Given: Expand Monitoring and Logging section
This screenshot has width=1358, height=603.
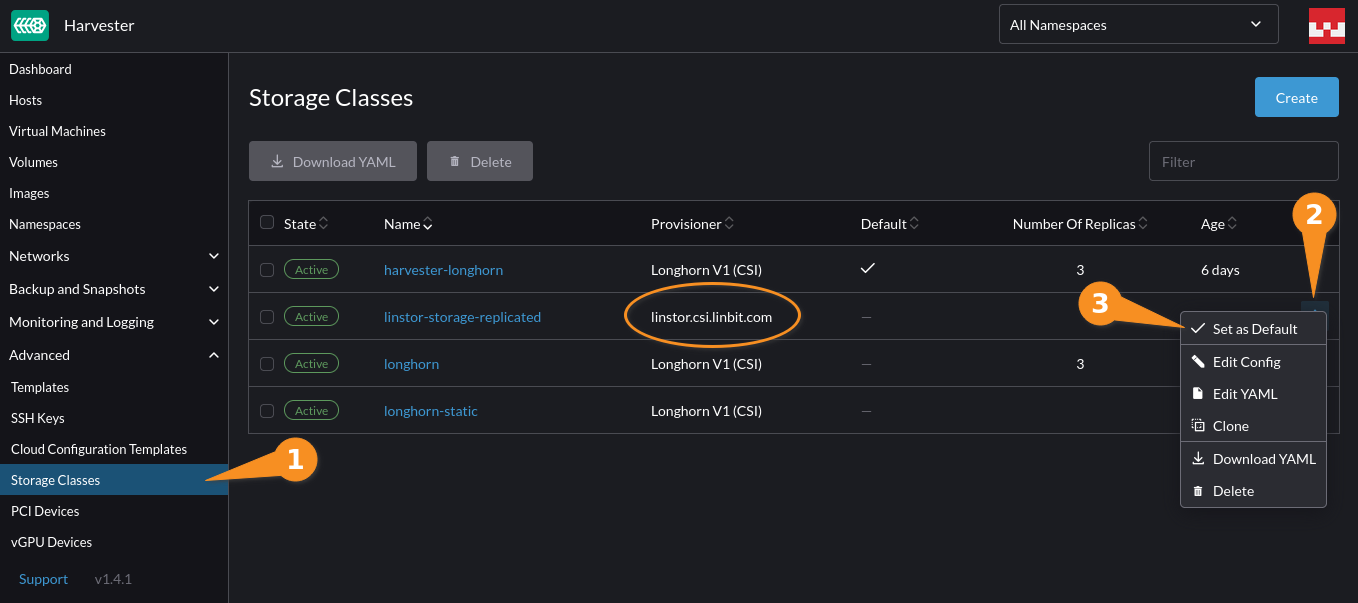Looking at the screenshot, I should (x=114, y=322).
